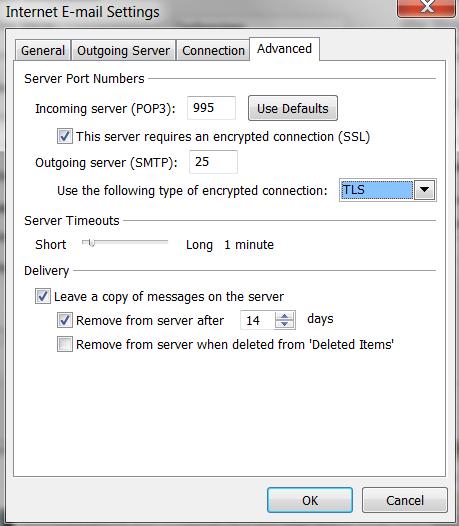
Task: Click the days number field showing 14
Action: click(257, 320)
